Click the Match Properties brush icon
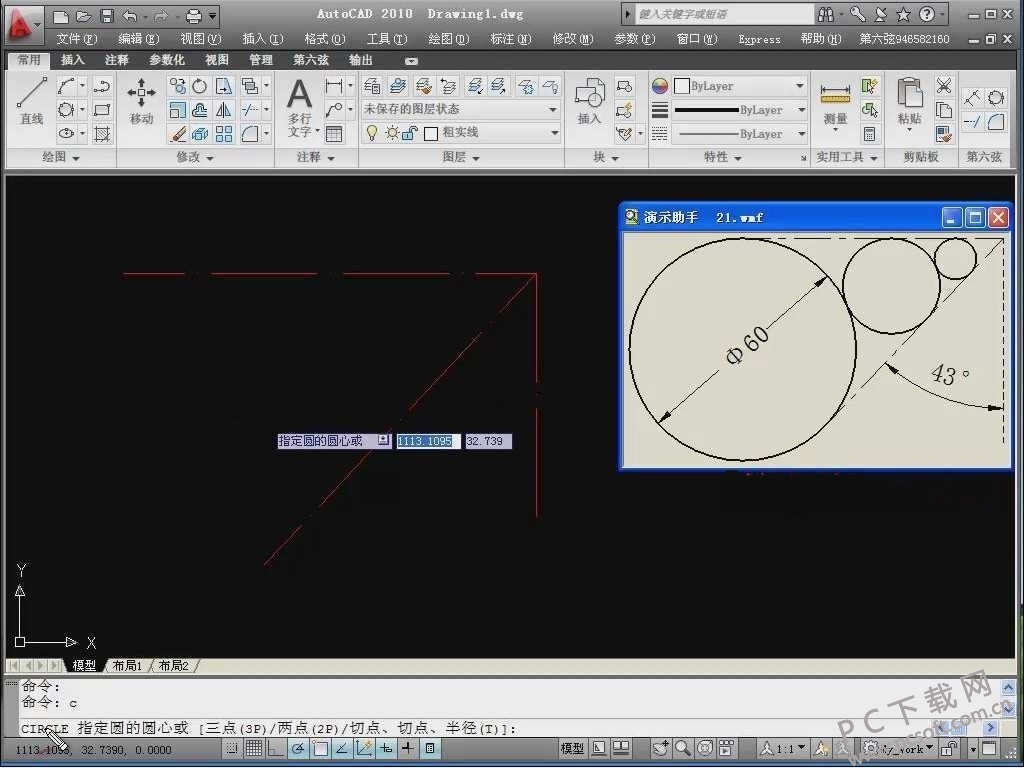This screenshot has height=768, width=1024. [944, 134]
